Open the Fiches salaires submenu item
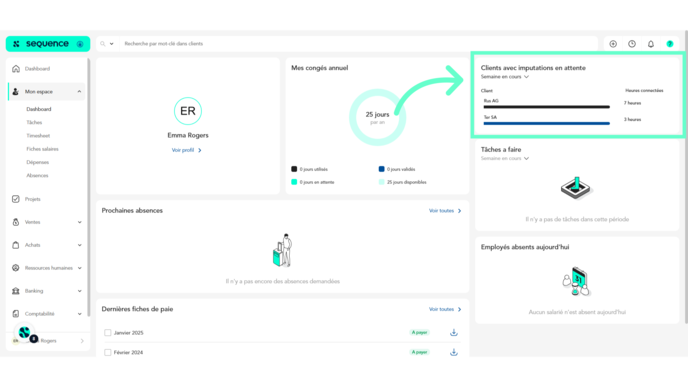 (x=42, y=149)
